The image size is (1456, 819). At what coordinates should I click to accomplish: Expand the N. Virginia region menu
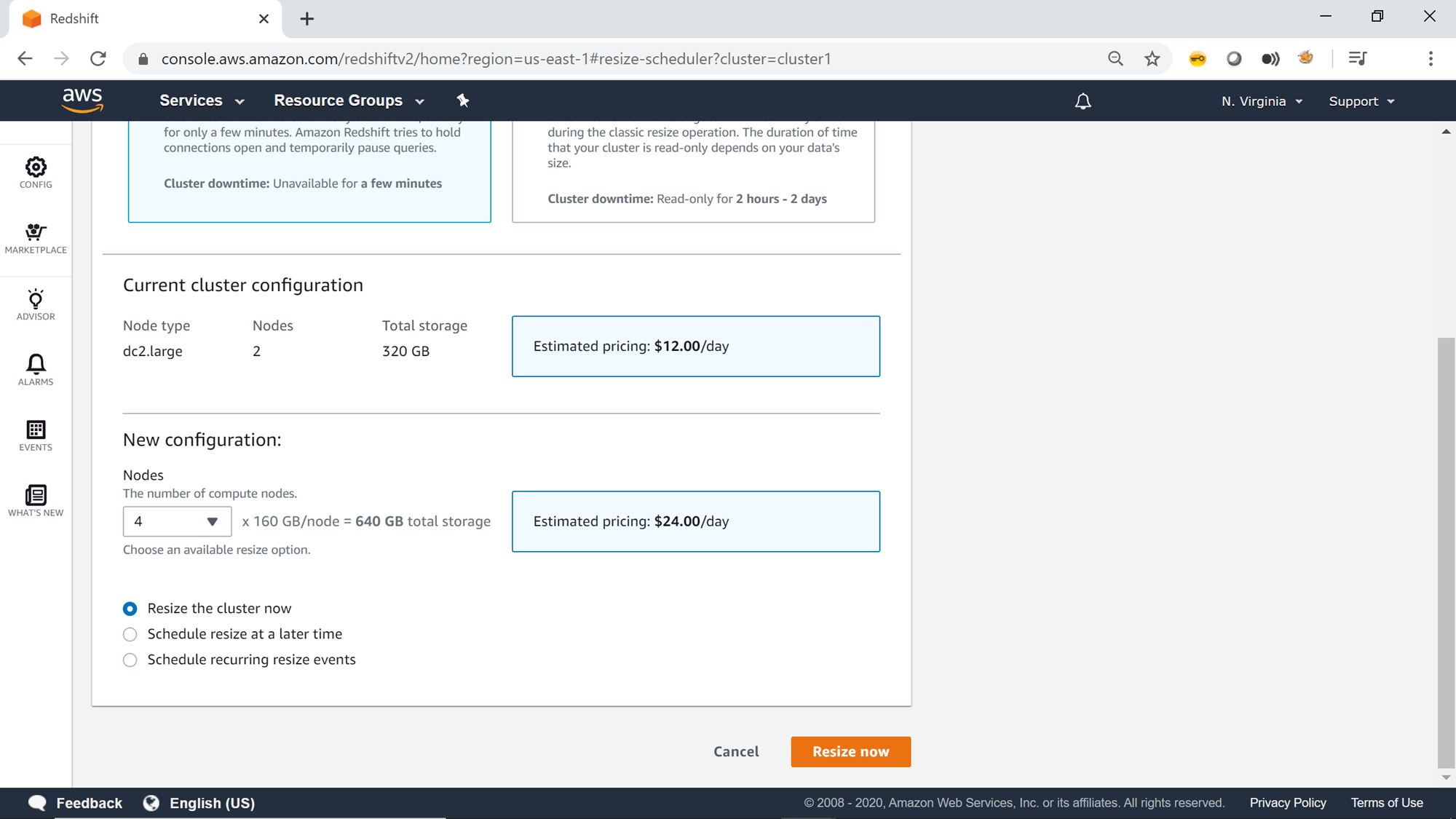coord(1262,101)
